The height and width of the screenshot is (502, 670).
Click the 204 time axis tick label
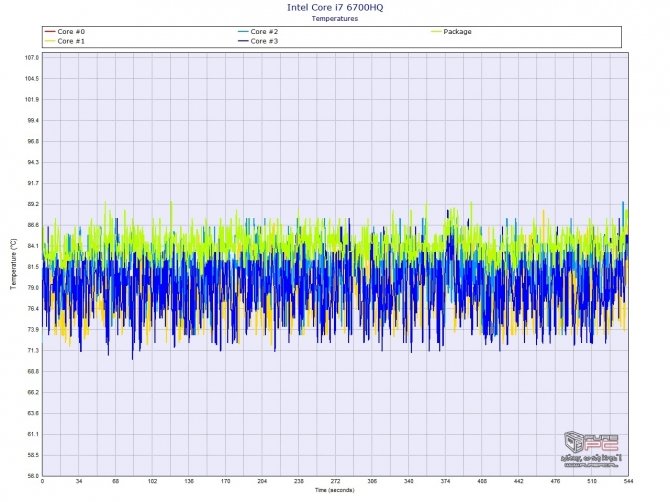pos(262,481)
